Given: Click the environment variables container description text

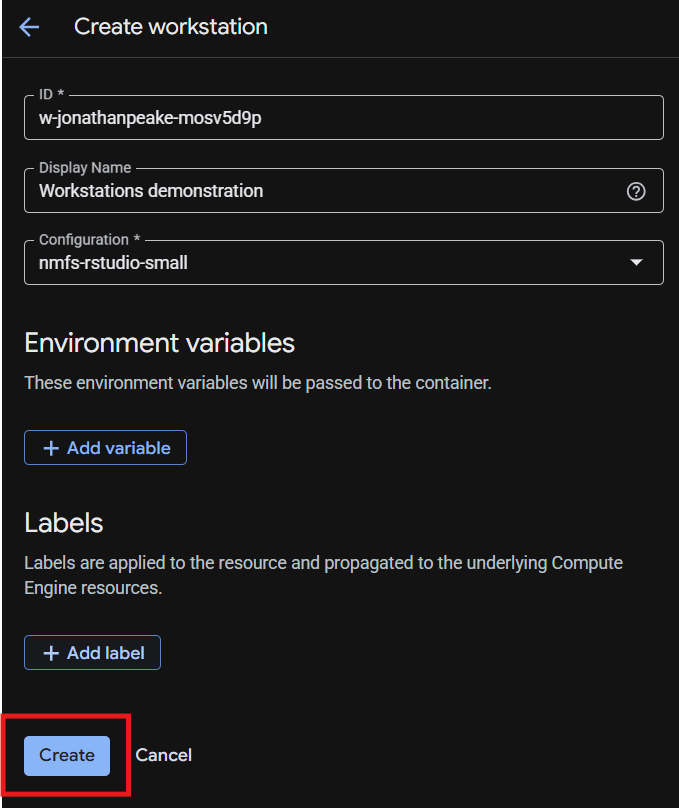Looking at the screenshot, I should tap(258, 383).
